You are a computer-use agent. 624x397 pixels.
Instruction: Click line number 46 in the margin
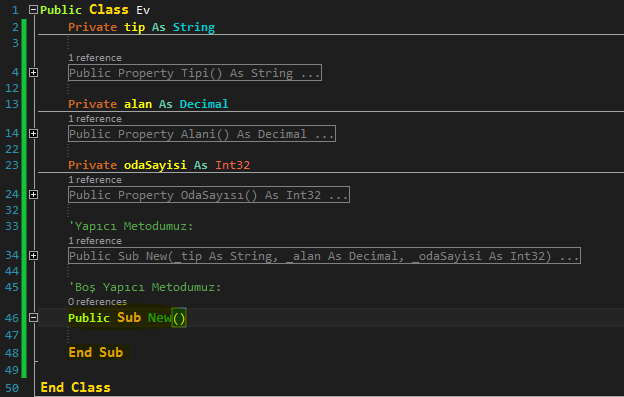12,318
